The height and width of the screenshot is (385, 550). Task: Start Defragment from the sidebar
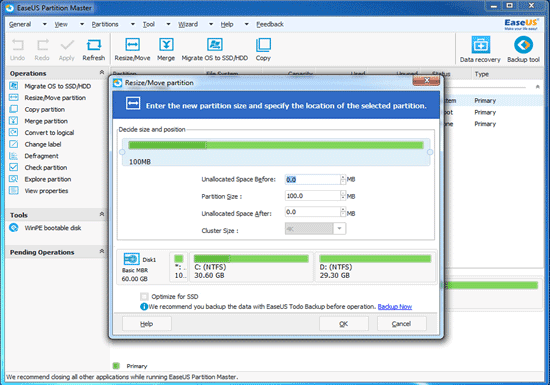point(41,156)
